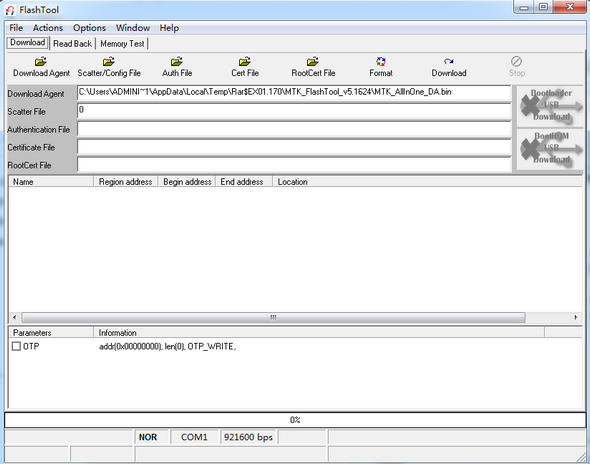This screenshot has height=464, width=590.
Task: Open the RootCert File folder icon
Action: 313,61
